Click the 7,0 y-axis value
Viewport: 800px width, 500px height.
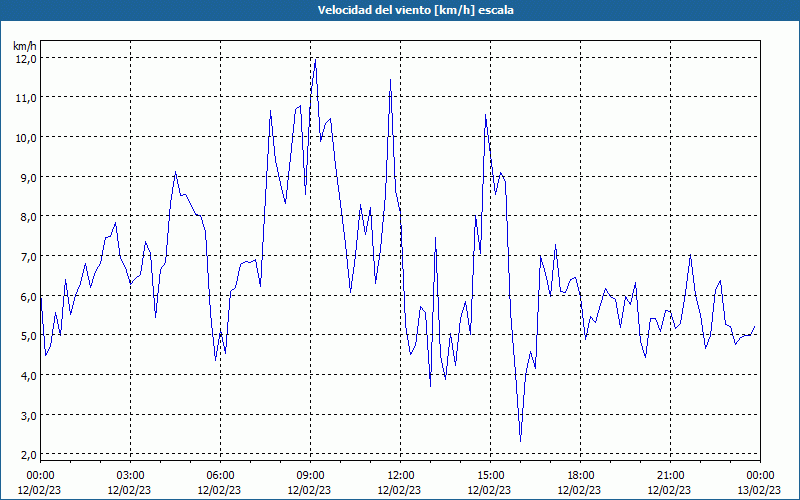[x=28, y=256]
